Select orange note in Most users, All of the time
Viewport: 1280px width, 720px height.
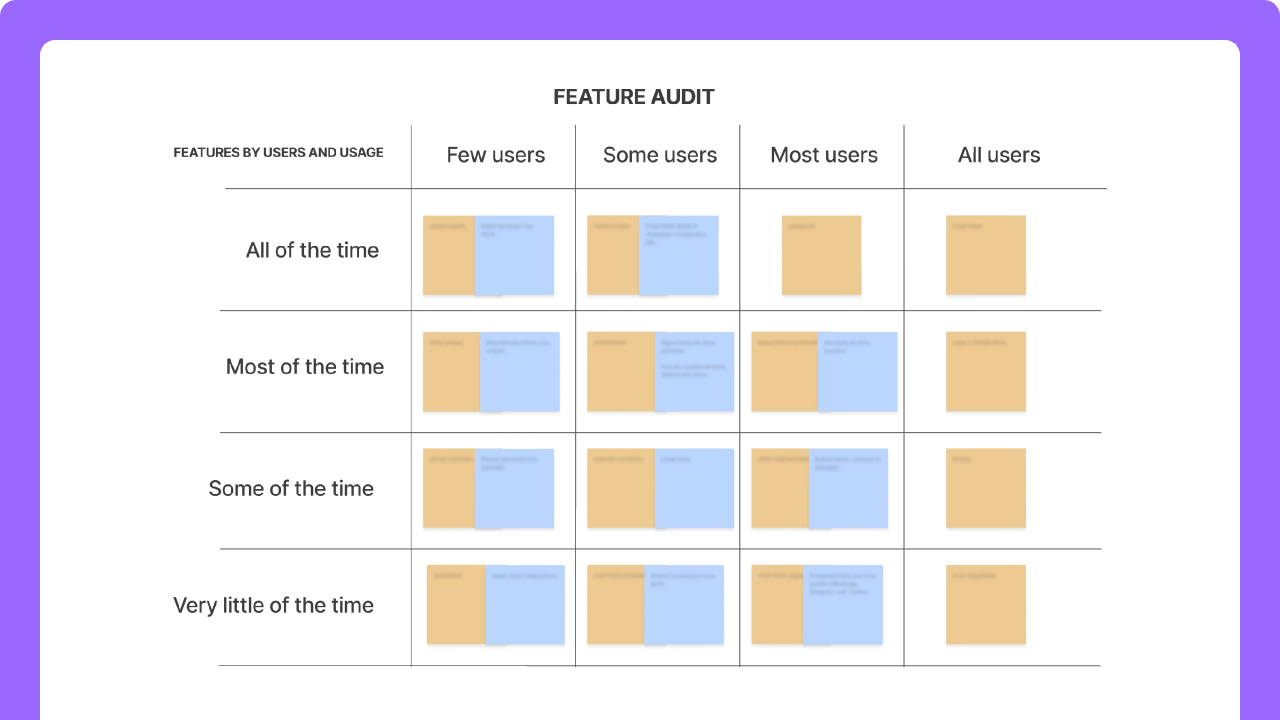(821, 256)
